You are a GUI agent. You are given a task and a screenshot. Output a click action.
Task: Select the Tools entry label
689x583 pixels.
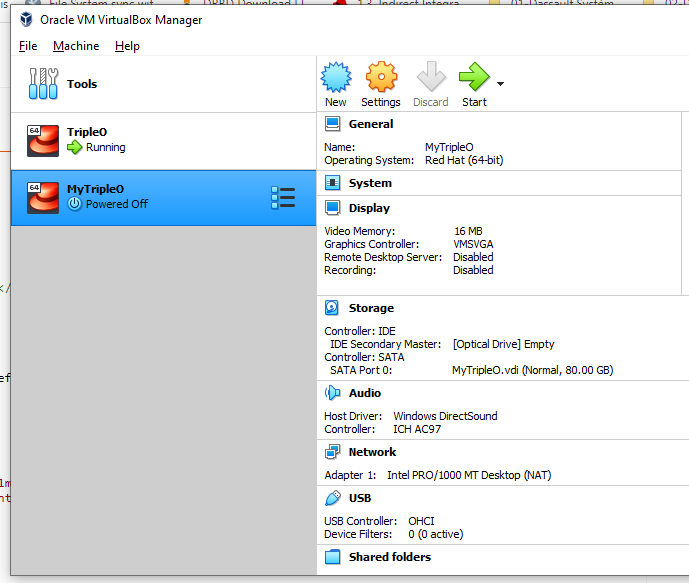(x=82, y=84)
